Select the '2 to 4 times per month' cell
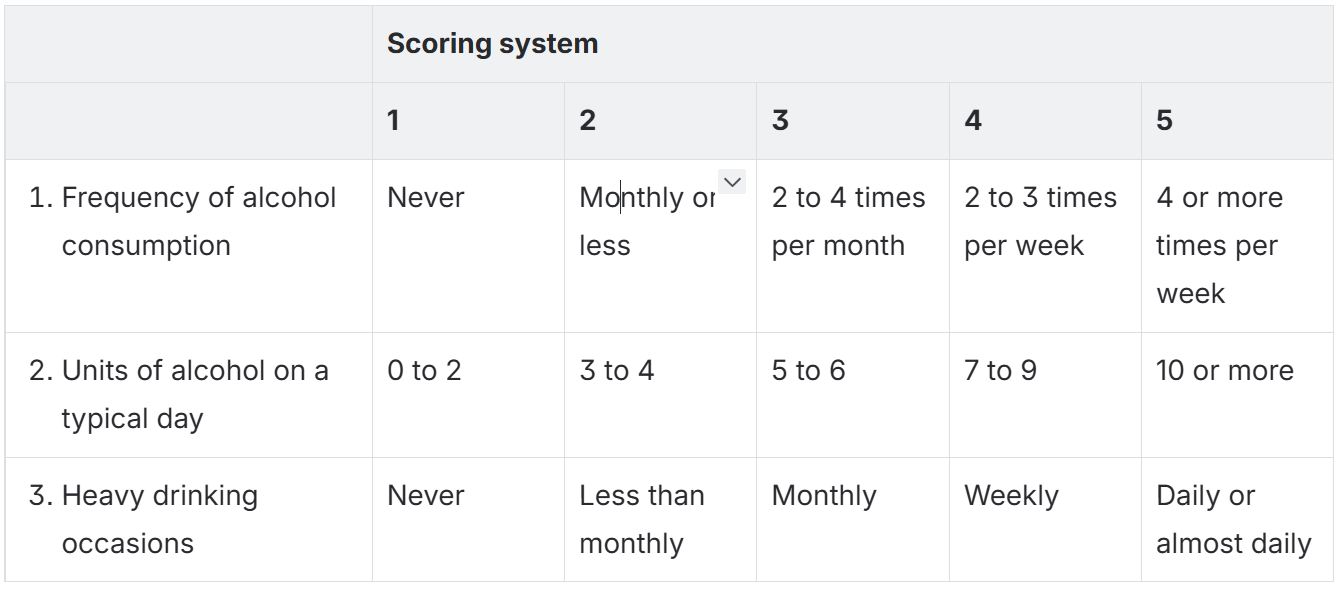This screenshot has width=1337, height=591. [848, 222]
